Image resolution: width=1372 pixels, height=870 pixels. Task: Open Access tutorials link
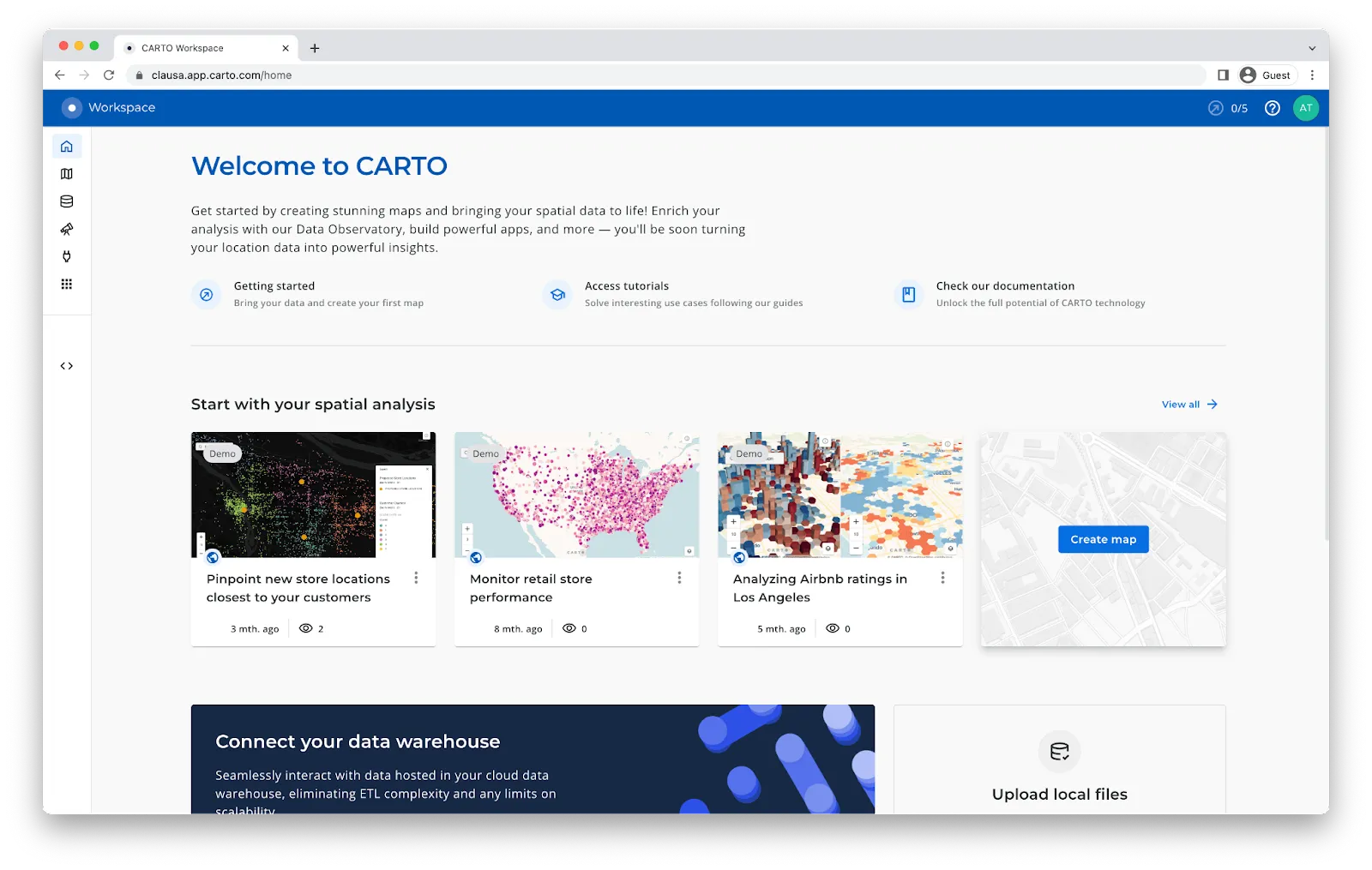(x=626, y=286)
